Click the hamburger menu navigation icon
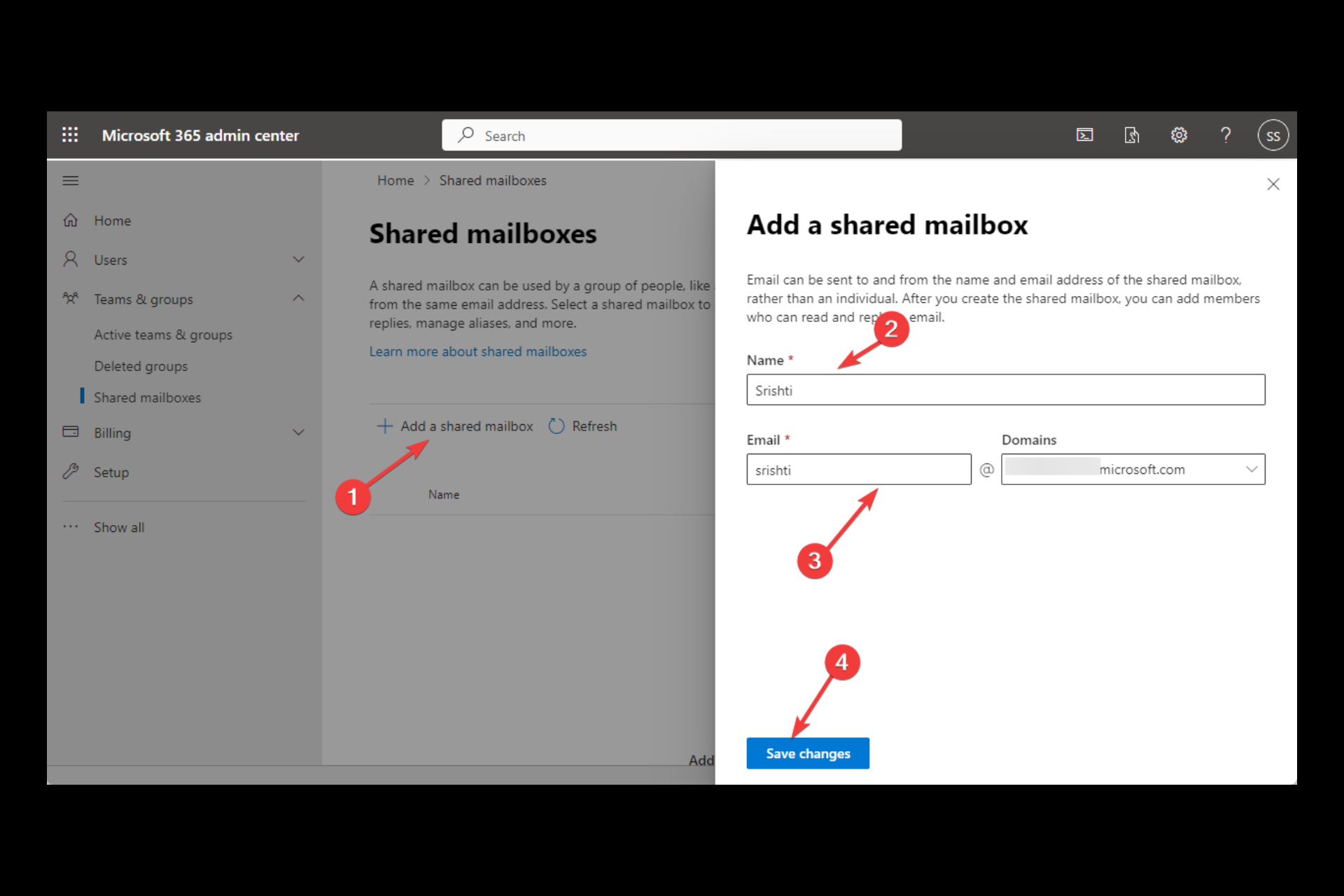 70,180
